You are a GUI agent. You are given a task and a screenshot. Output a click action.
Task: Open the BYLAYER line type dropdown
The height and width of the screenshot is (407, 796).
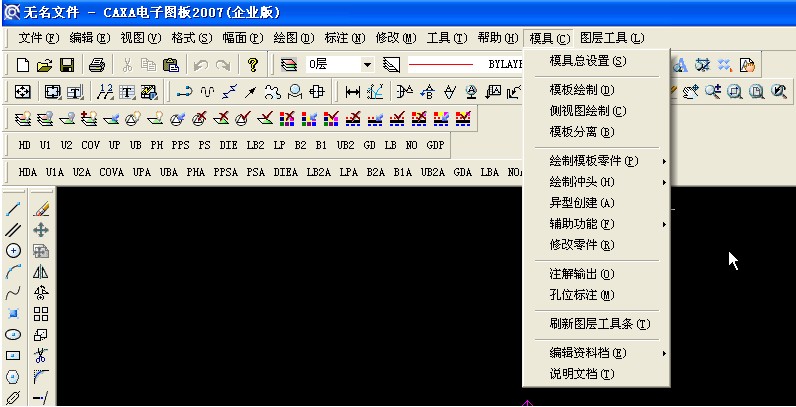464,64
